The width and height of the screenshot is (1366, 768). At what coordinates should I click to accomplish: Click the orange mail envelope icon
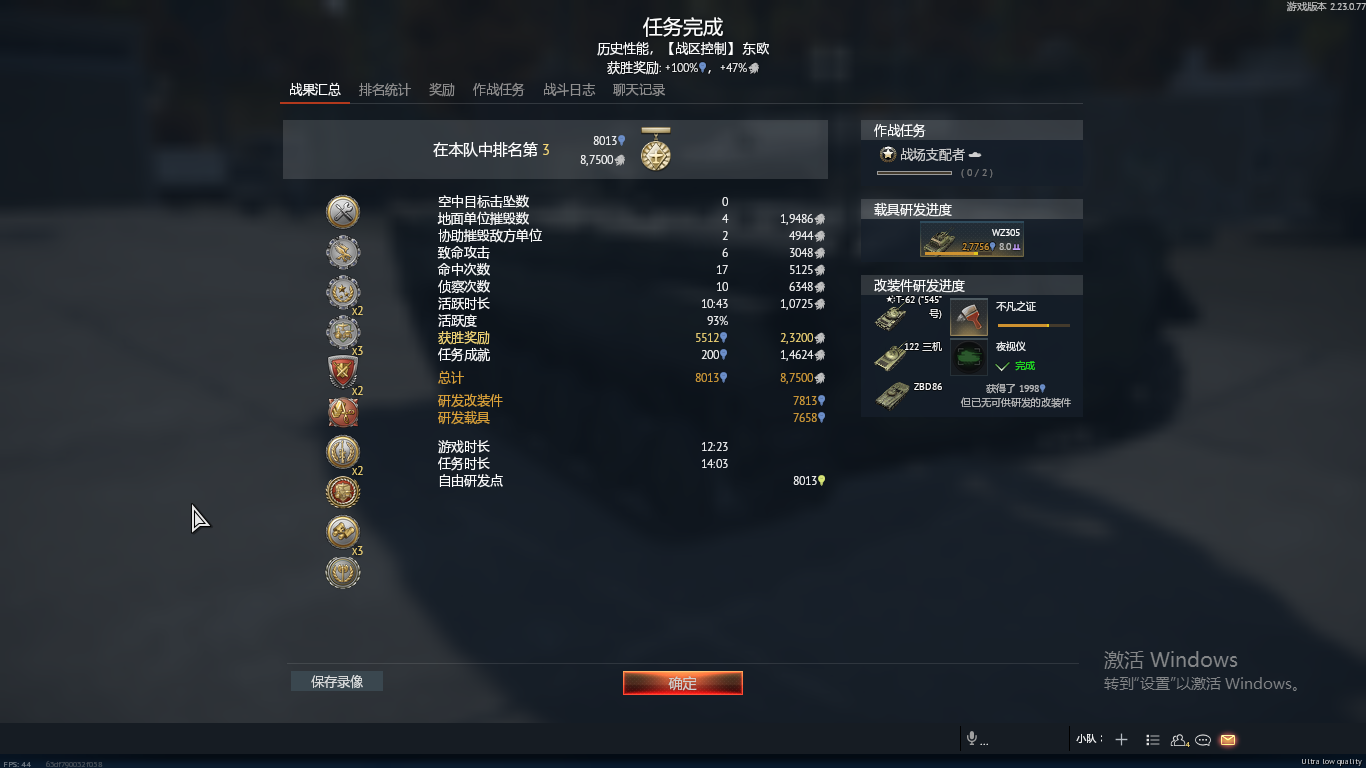[x=1228, y=740]
